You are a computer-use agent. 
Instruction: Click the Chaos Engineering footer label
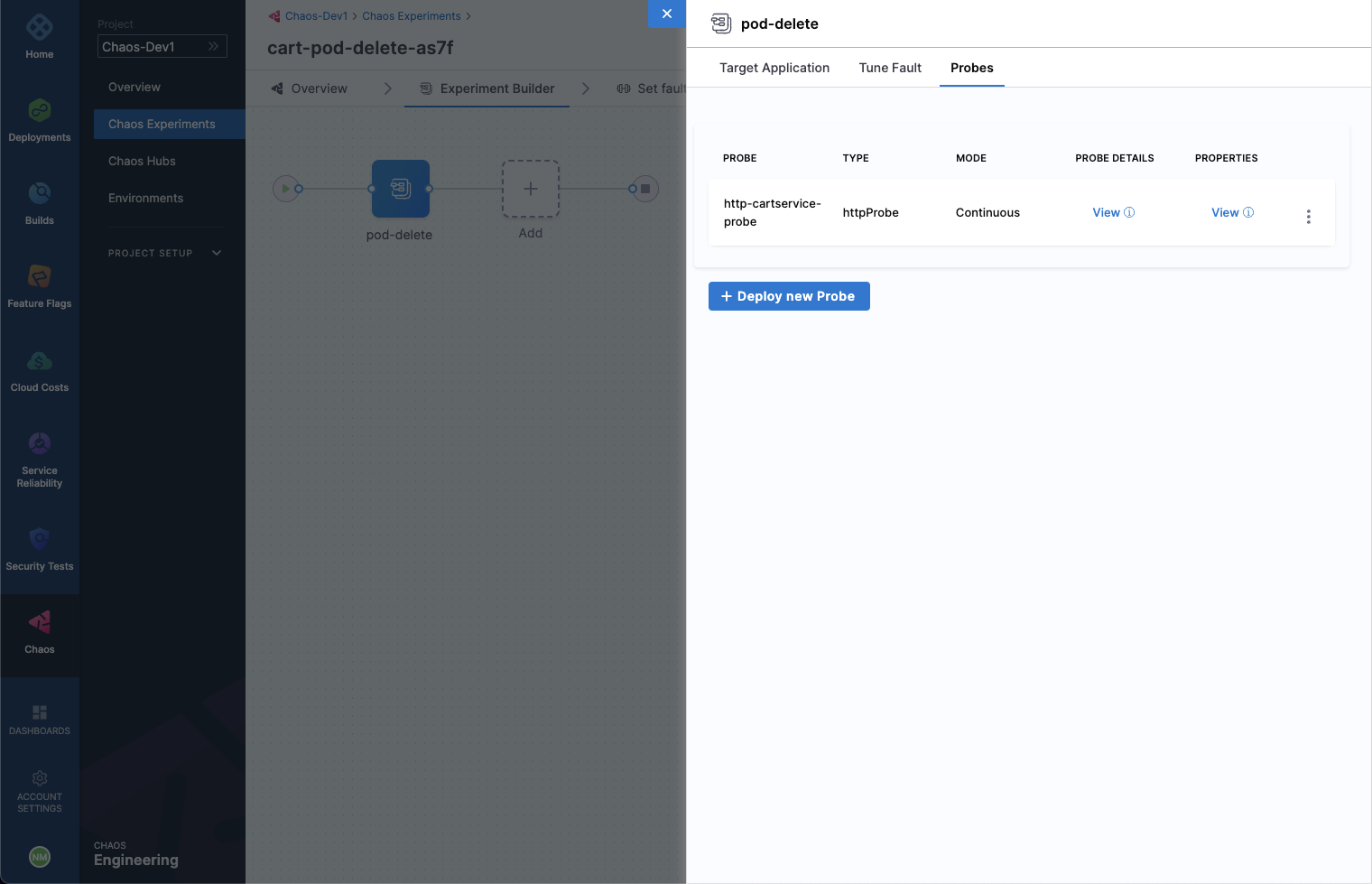point(136,854)
